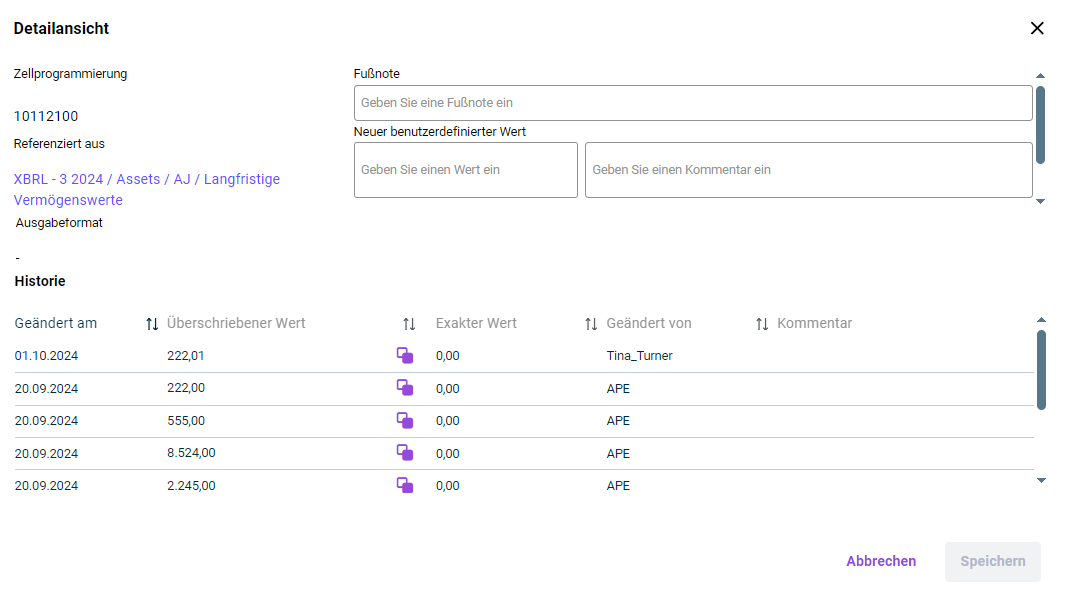Viewport: 1065px width, 602px height.
Task: Click the Historie heading
Action: tap(40, 281)
